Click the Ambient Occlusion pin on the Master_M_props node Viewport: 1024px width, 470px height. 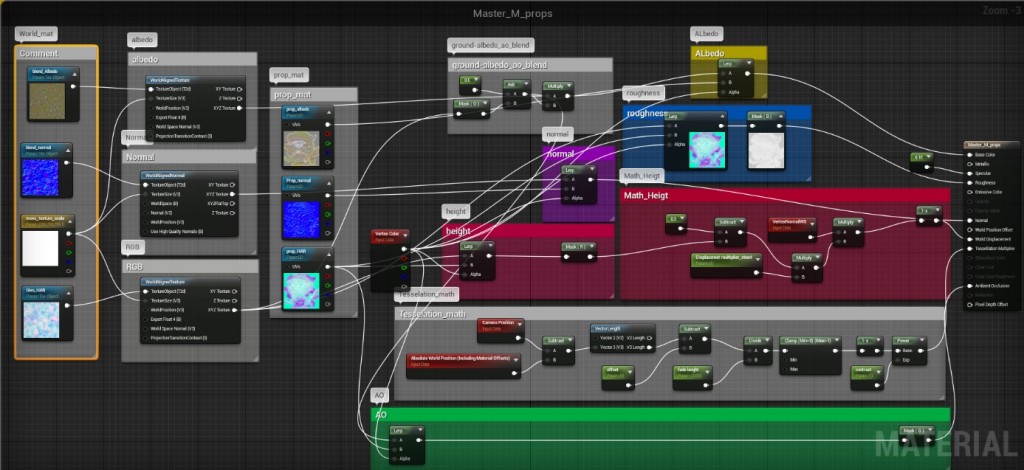pos(968,286)
